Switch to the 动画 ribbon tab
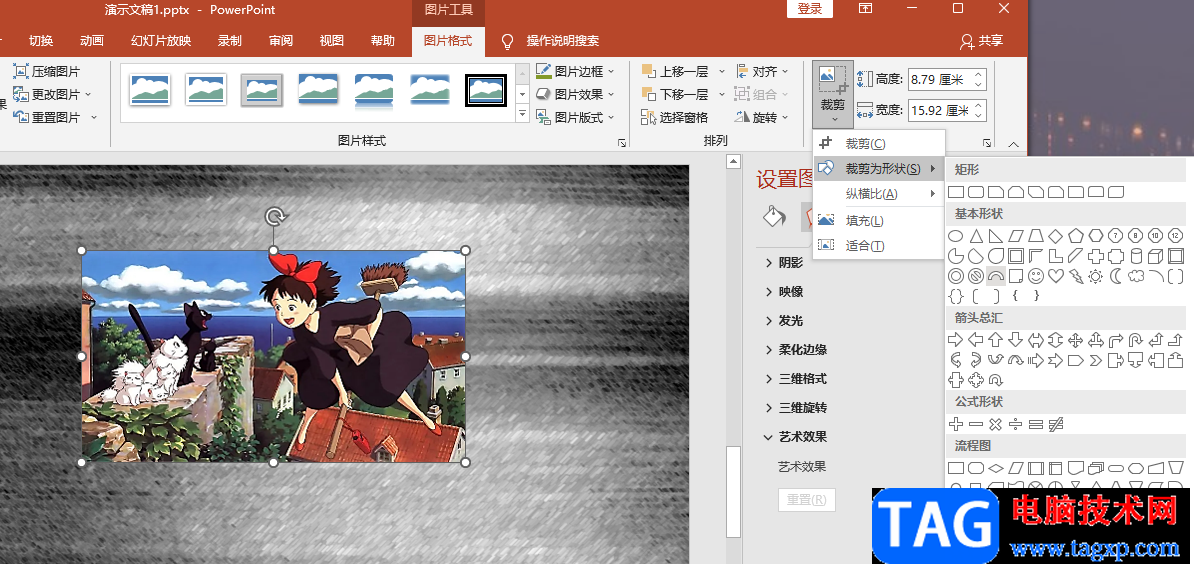 (91, 41)
